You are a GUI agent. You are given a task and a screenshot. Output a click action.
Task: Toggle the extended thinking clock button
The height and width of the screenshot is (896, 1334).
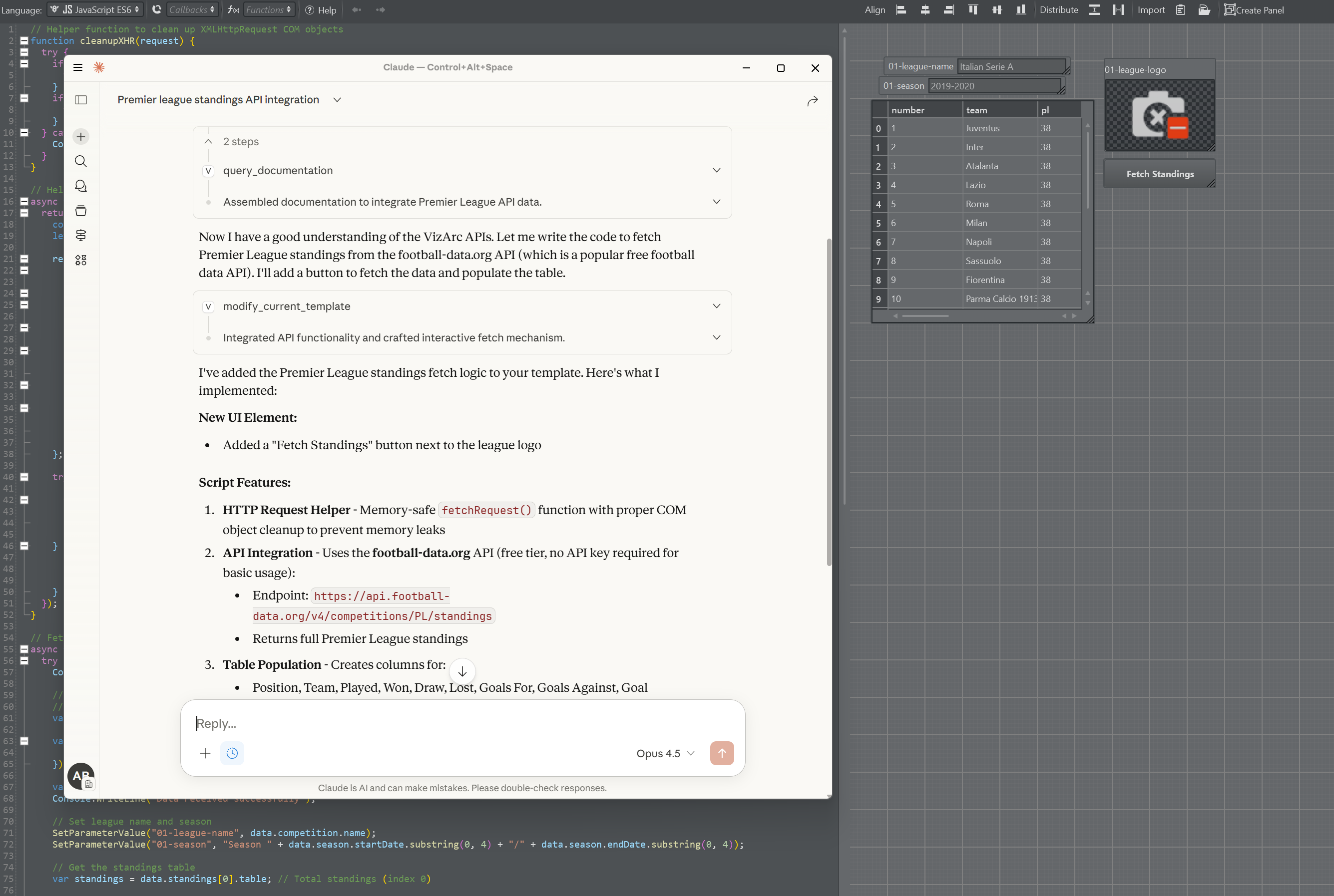232,753
